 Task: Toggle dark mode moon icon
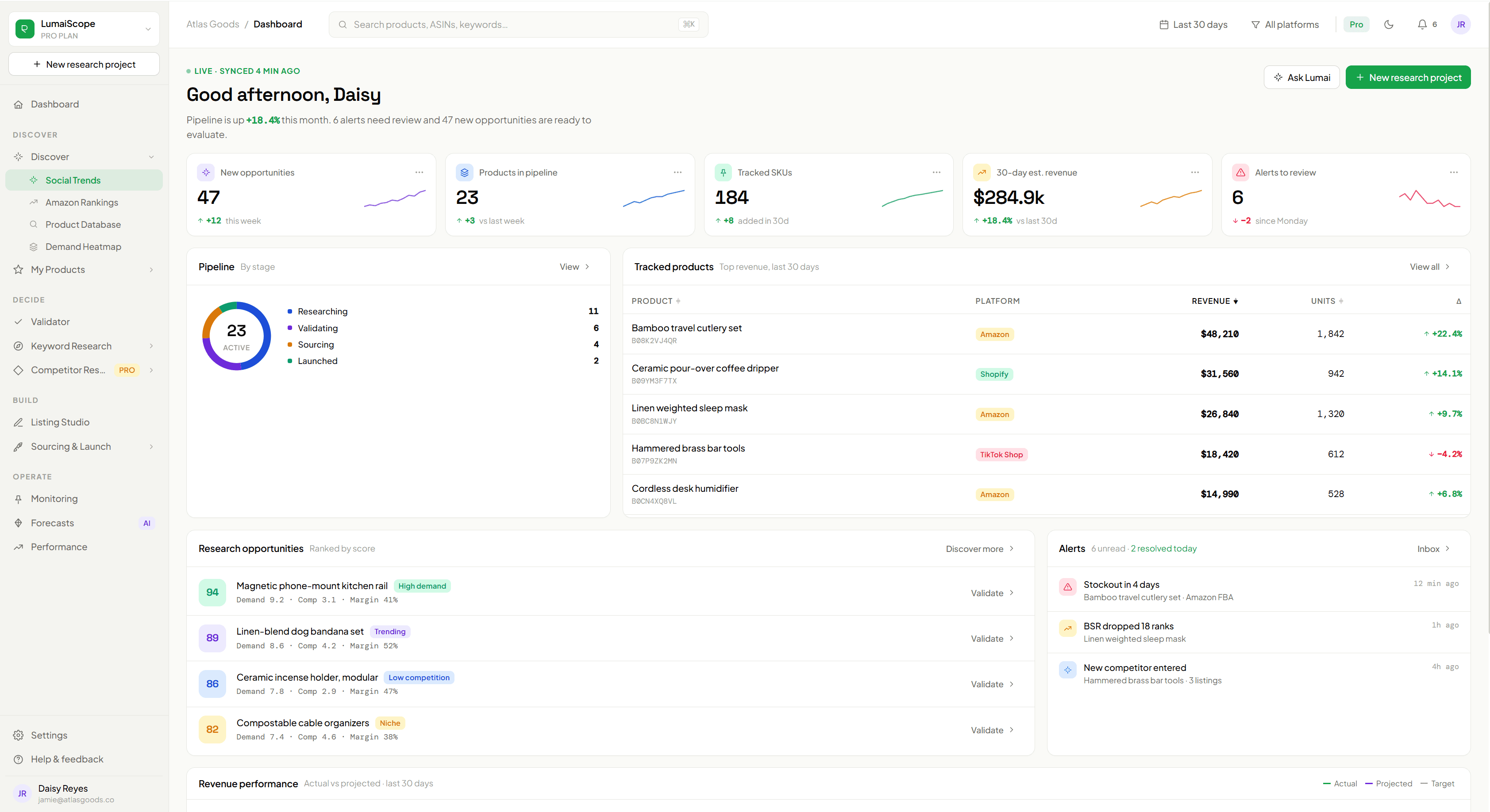(1389, 24)
